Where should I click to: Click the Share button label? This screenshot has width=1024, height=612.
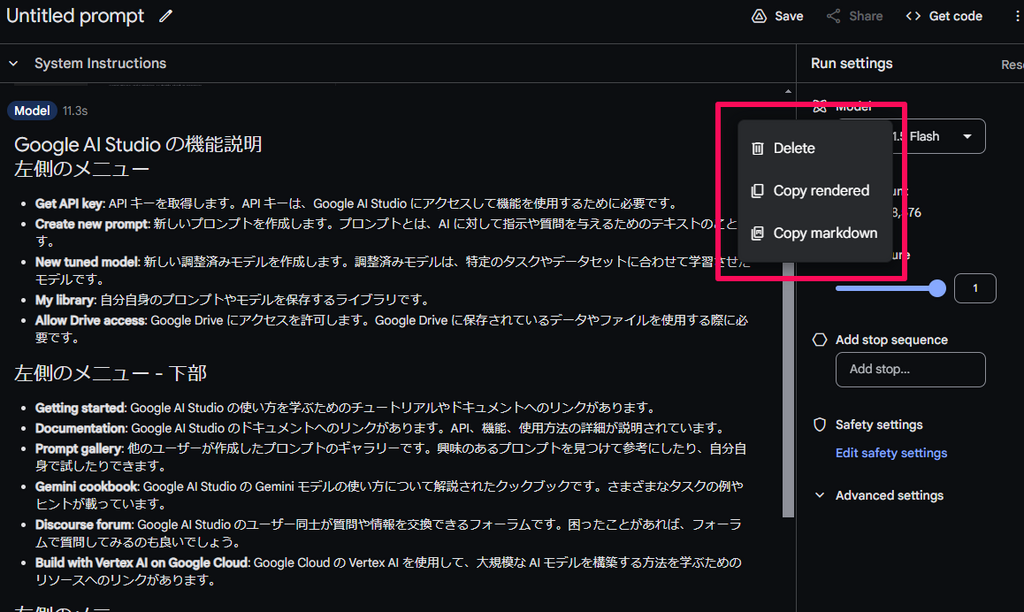coord(866,16)
